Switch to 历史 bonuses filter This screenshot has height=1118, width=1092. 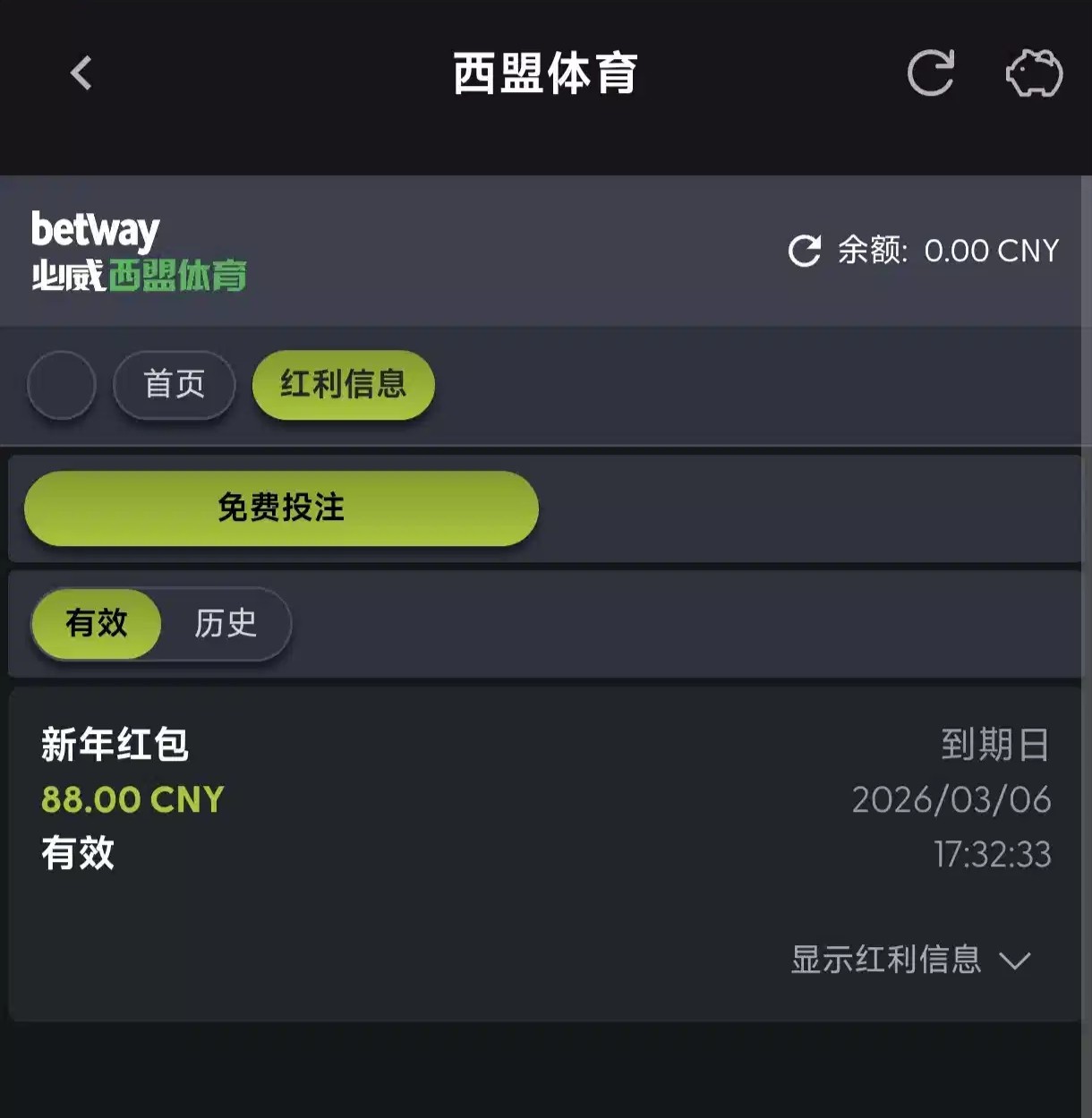[x=226, y=623]
